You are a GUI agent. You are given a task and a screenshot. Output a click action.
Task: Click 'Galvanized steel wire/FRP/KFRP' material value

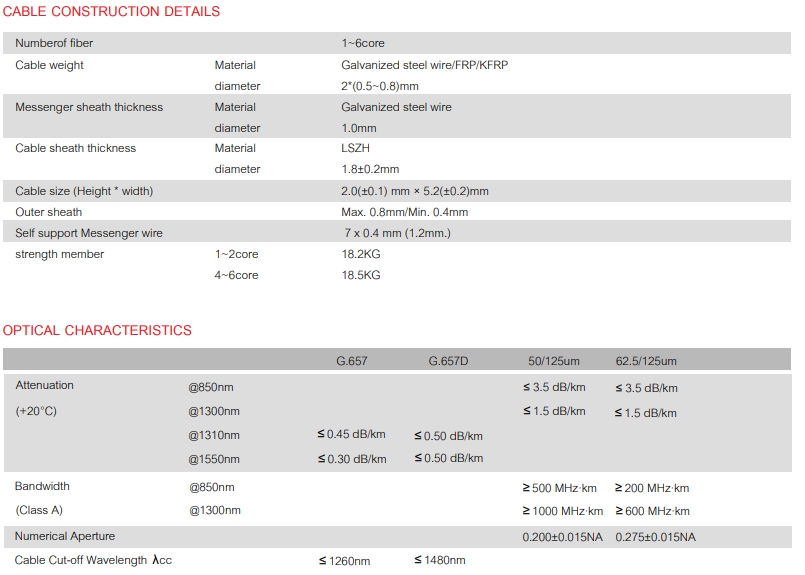click(x=431, y=65)
